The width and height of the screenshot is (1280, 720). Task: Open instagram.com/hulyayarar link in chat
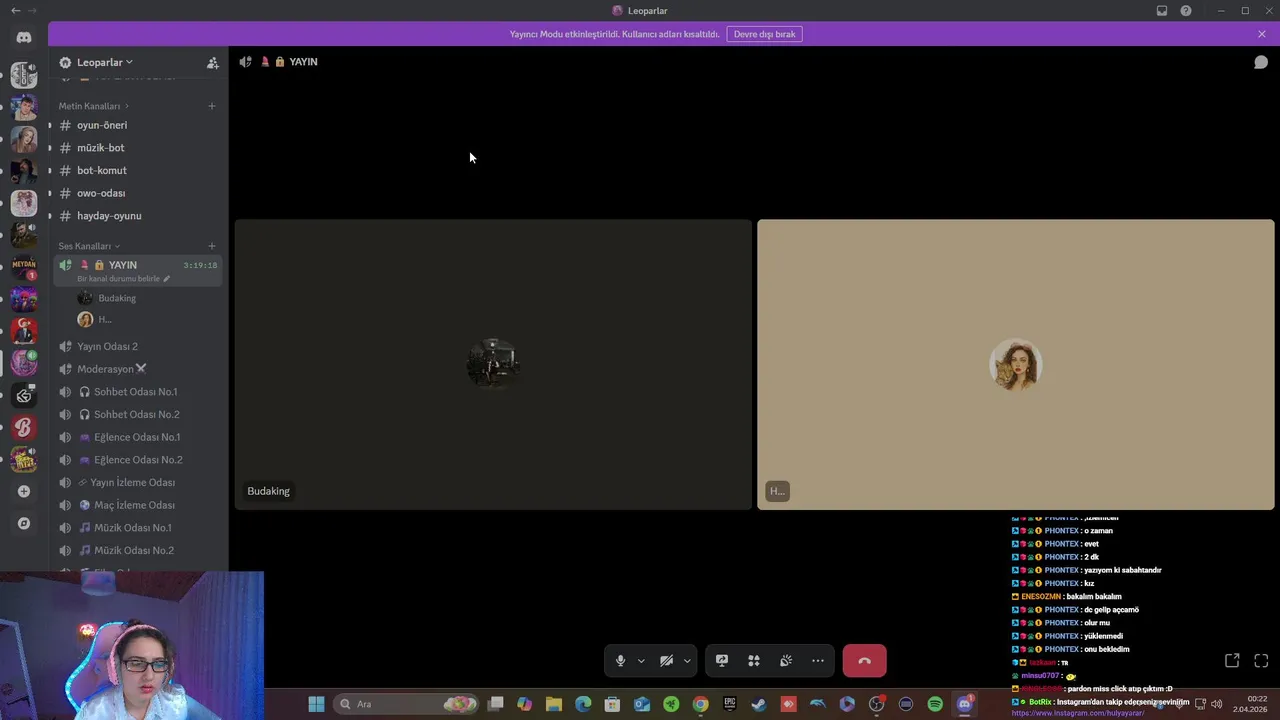[1078, 714]
